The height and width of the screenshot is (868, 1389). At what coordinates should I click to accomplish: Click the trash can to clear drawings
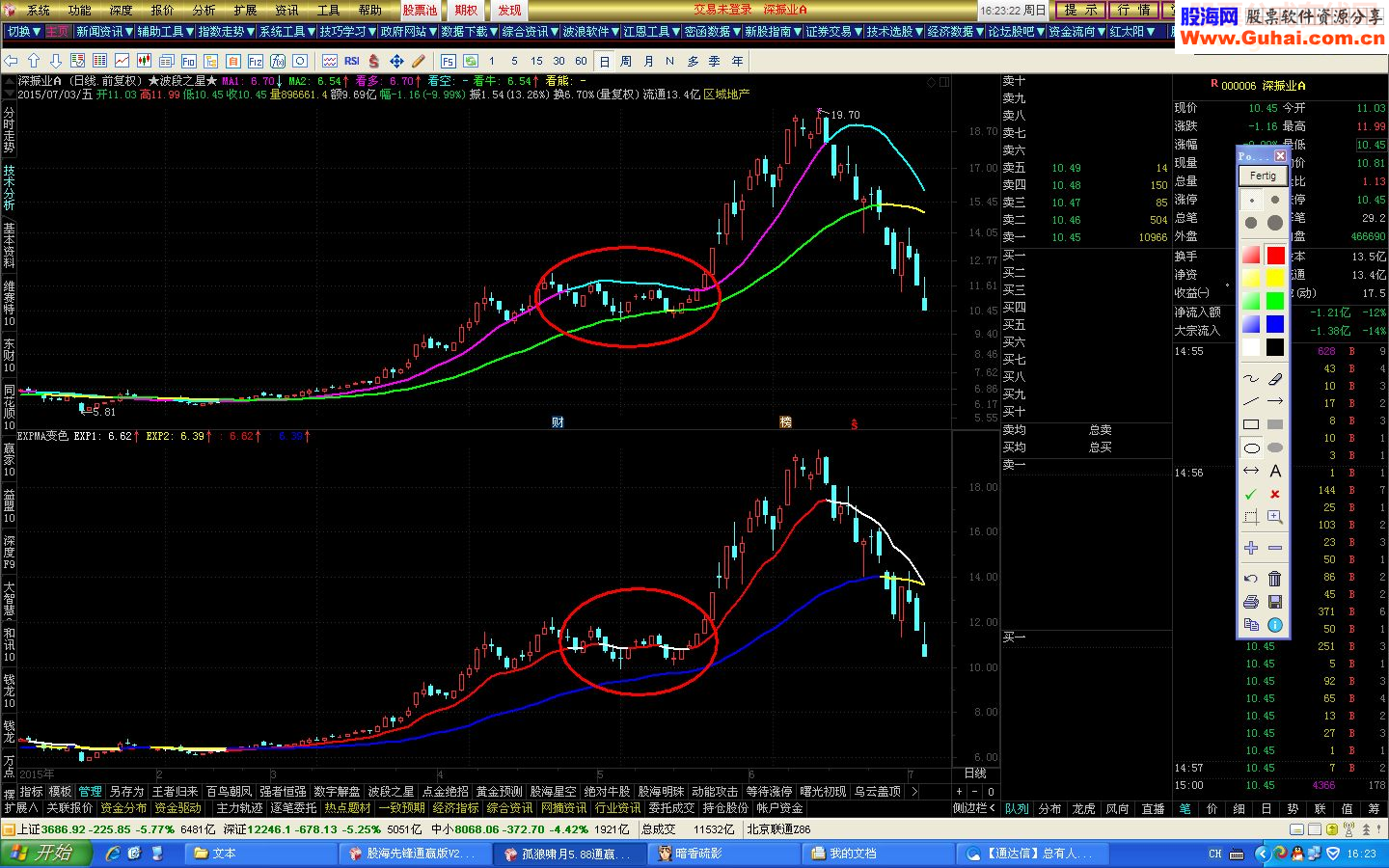pyautogui.click(x=1275, y=579)
